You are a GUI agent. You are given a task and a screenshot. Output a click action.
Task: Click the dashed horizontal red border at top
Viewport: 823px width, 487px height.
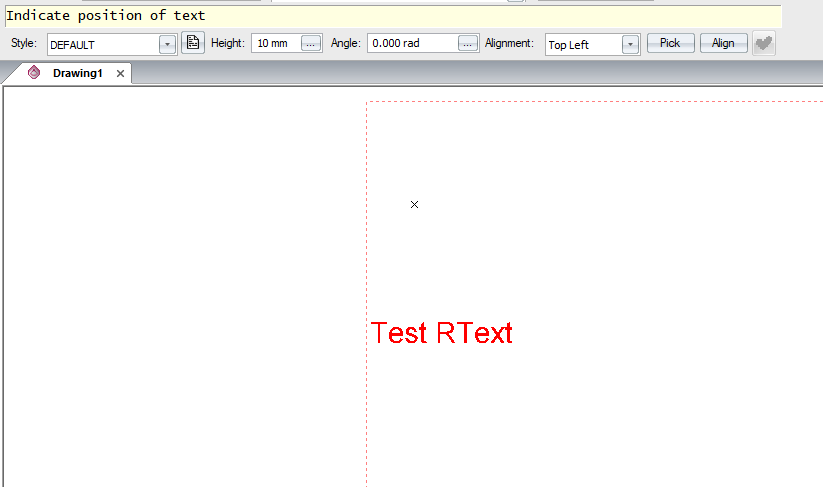click(600, 102)
